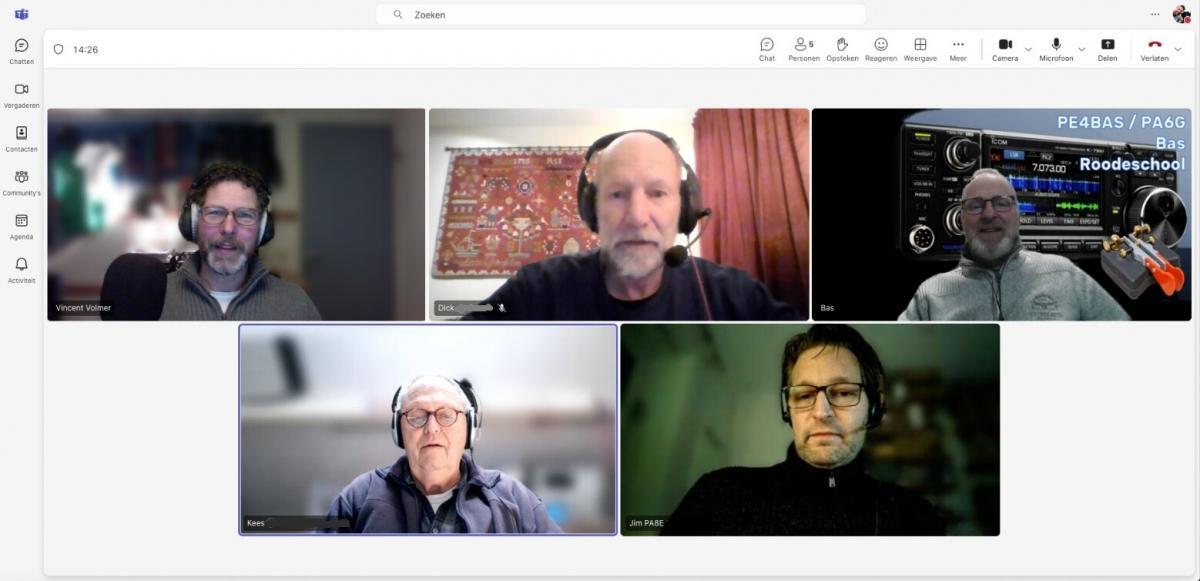Toggle the Camera on or off
The height and width of the screenshot is (581, 1200).
click(x=1005, y=49)
